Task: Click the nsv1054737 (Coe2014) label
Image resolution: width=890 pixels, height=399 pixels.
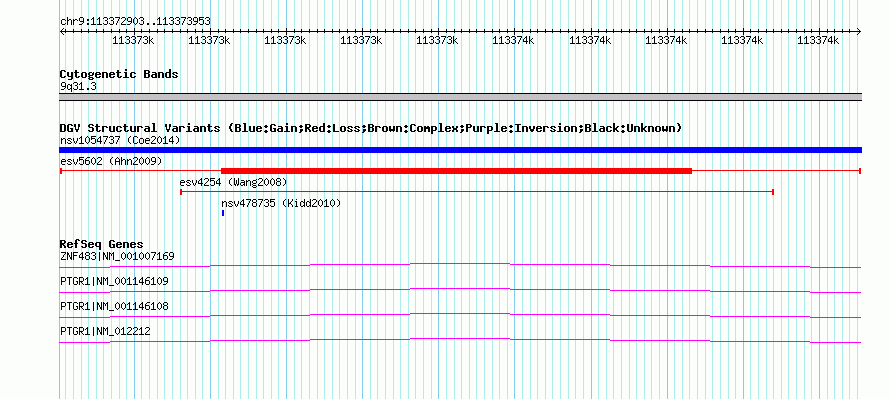Action: (x=120, y=140)
